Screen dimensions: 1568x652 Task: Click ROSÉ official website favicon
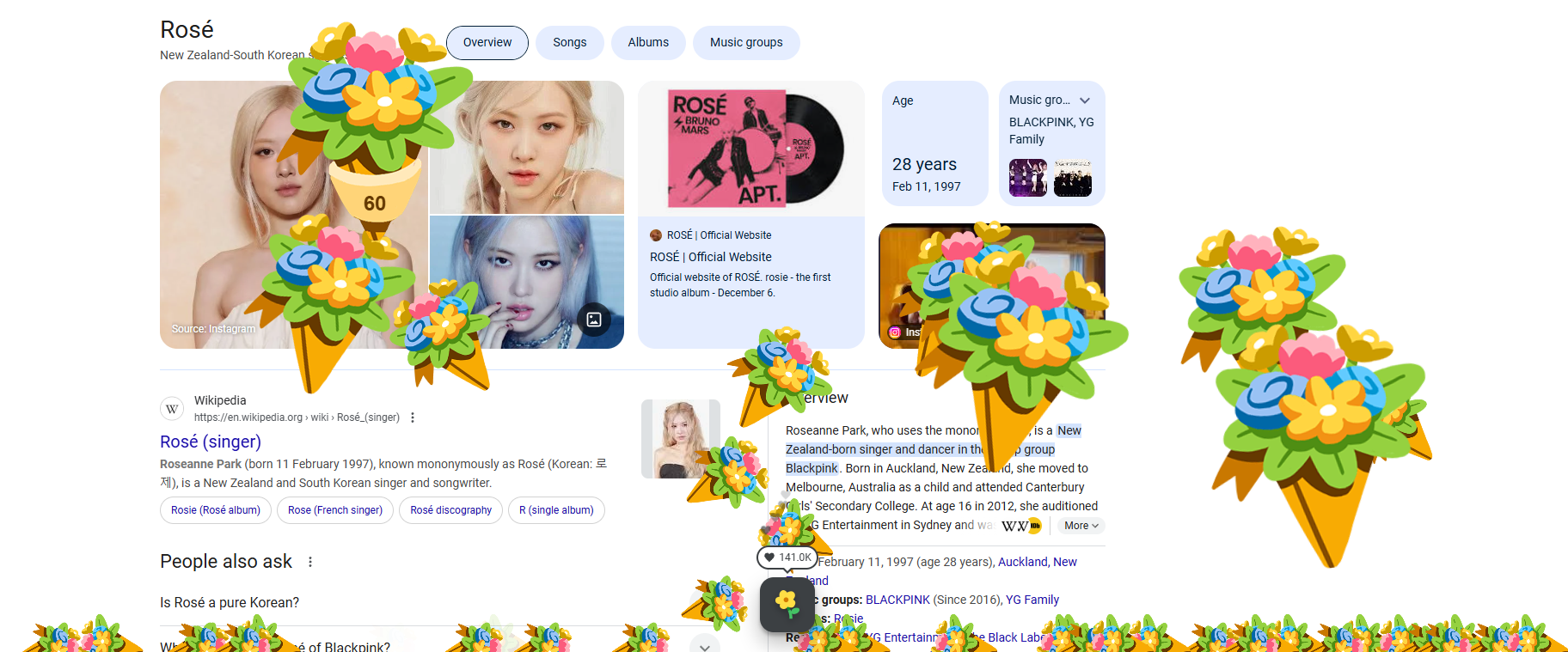[x=656, y=235]
